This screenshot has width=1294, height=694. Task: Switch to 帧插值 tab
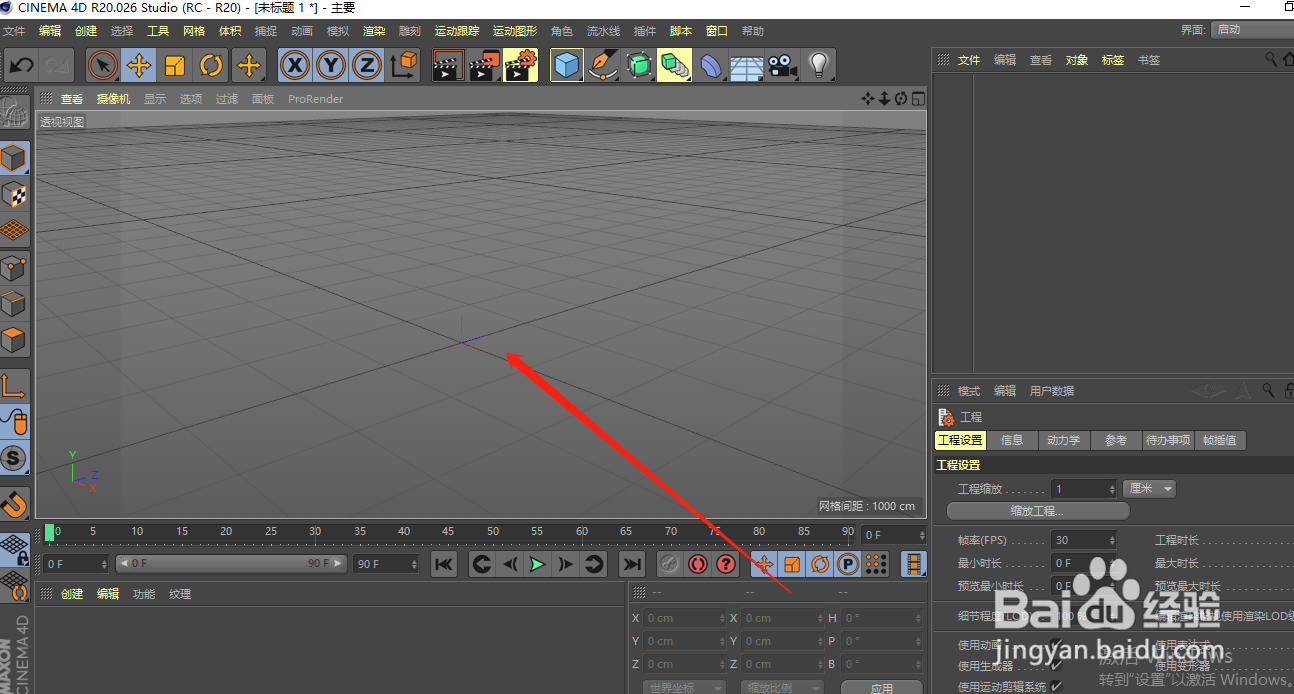pyautogui.click(x=1220, y=440)
